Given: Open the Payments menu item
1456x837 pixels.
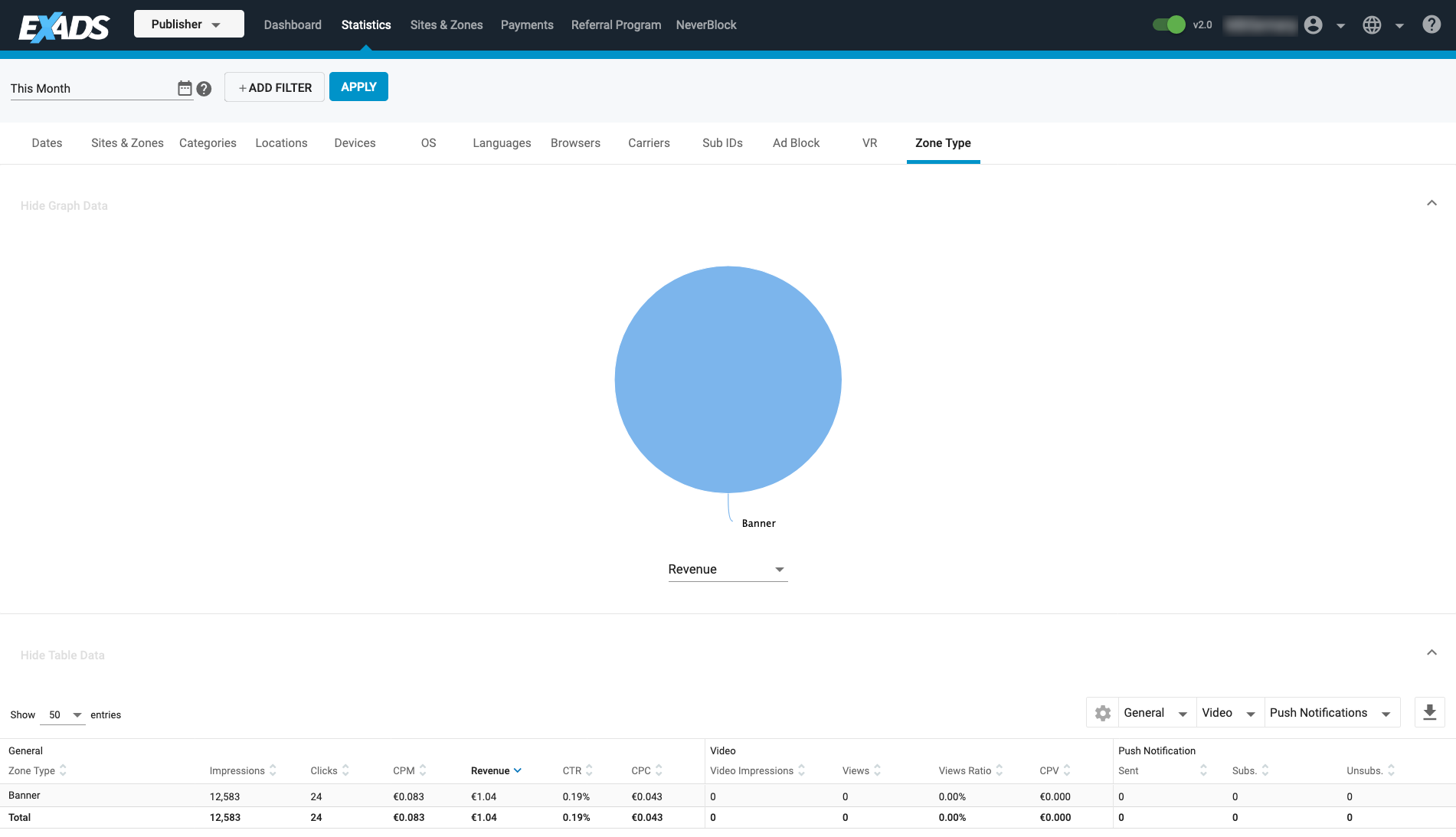Looking at the screenshot, I should [526, 25].
